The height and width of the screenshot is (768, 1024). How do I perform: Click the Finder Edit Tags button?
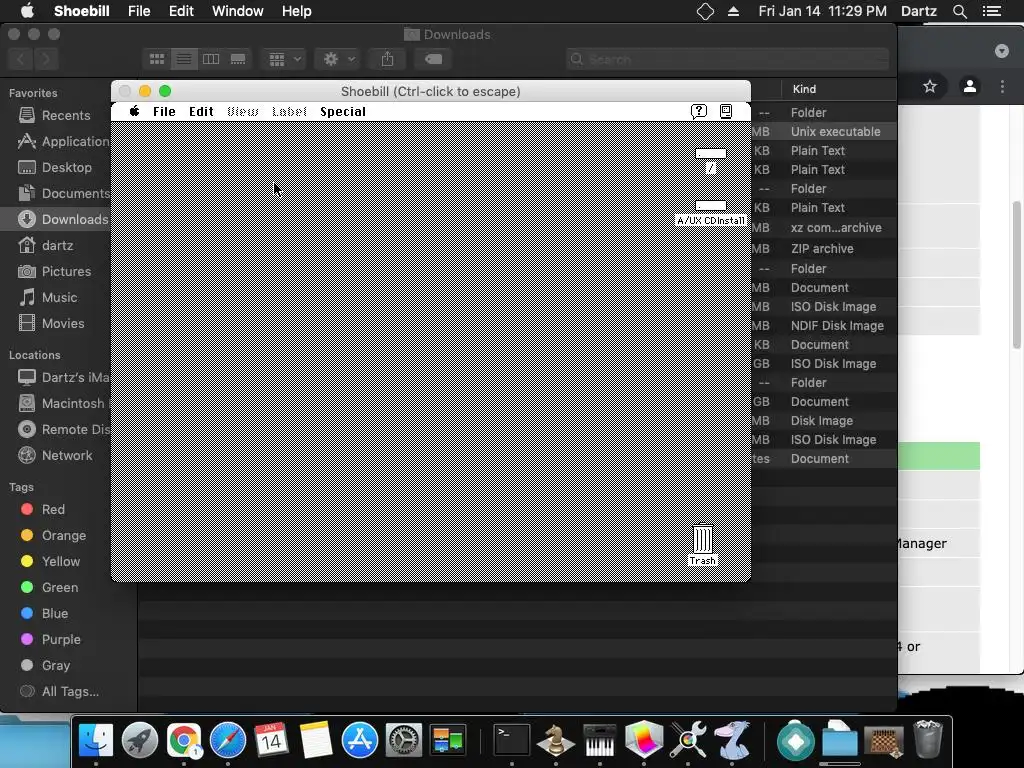(x=433, y=59)
